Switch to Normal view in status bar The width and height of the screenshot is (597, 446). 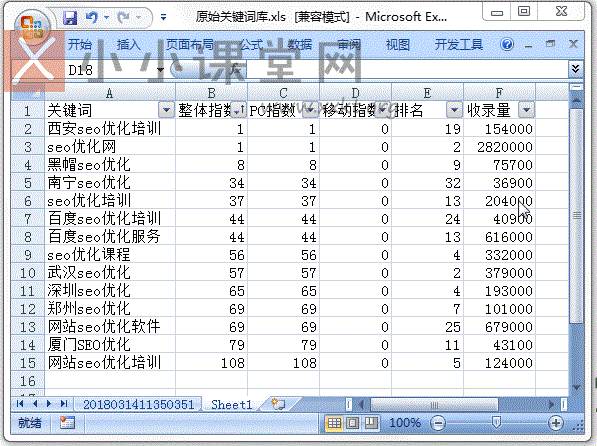[x=334, y=423]
